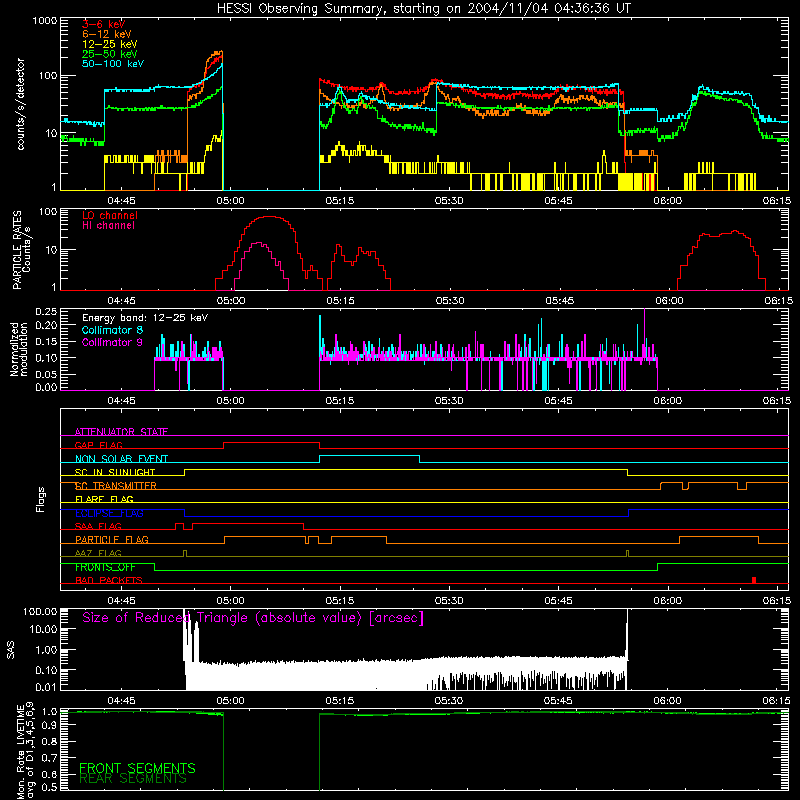Click the ECLIPSE FLAG label
The width and height of the screenshot is (800, 800).
tap(109, 513)
